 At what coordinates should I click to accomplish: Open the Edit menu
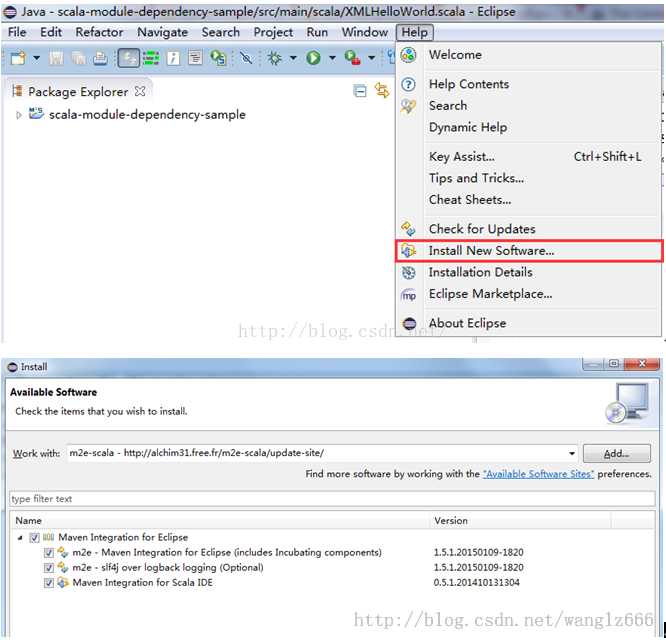(51, 32)
